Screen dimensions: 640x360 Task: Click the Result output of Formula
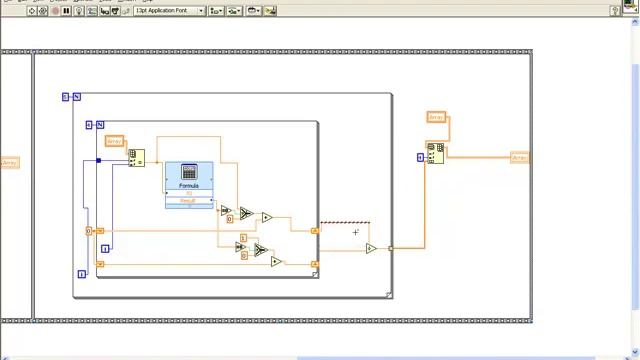[189, 200]
